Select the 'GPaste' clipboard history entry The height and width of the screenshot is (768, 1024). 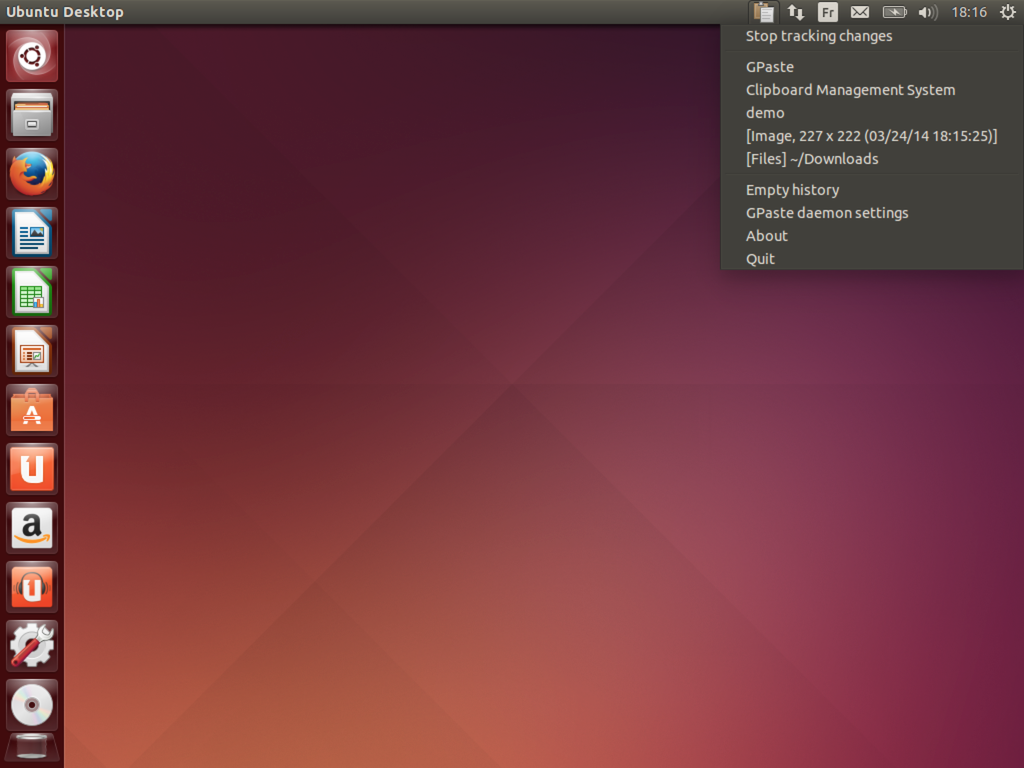(872, 67)
